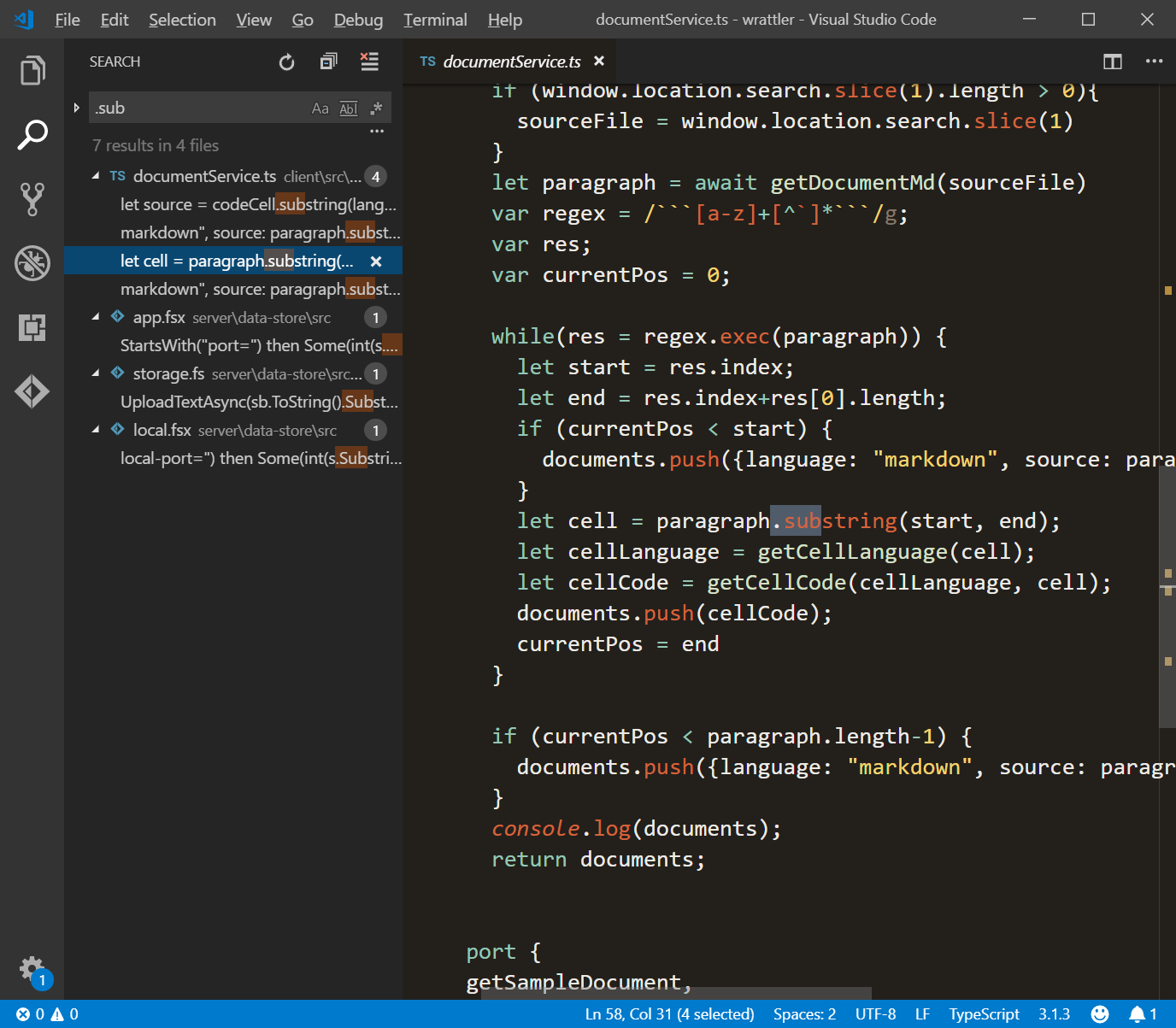Open the Edit menu
Image resolution: width=1176 pixels, height=1028 pixels.
[115, 20]
